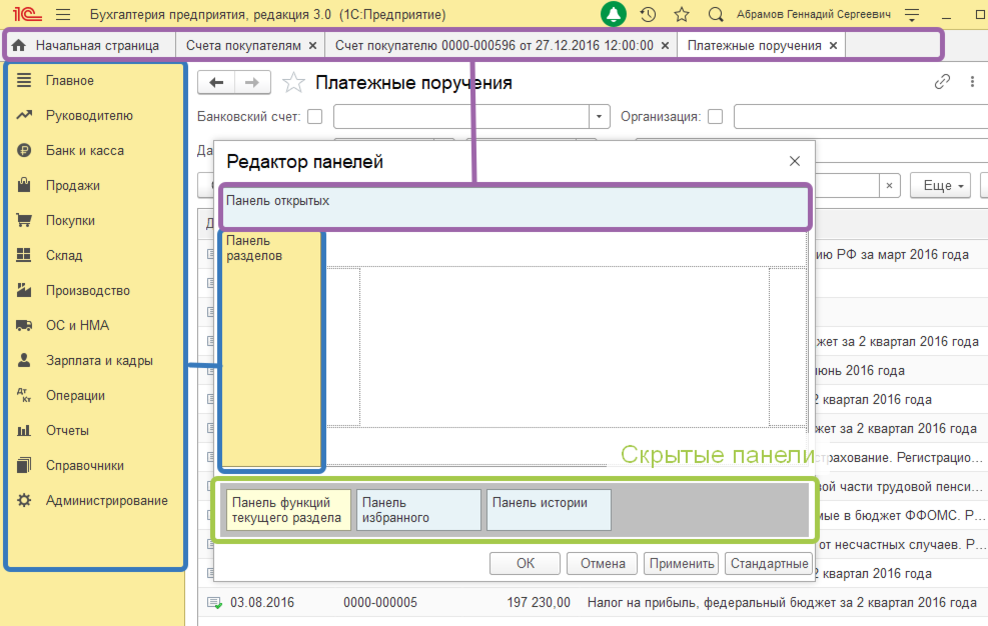Select Панель функций текущего раздела block
988x626 pixels.
point(288,510)
